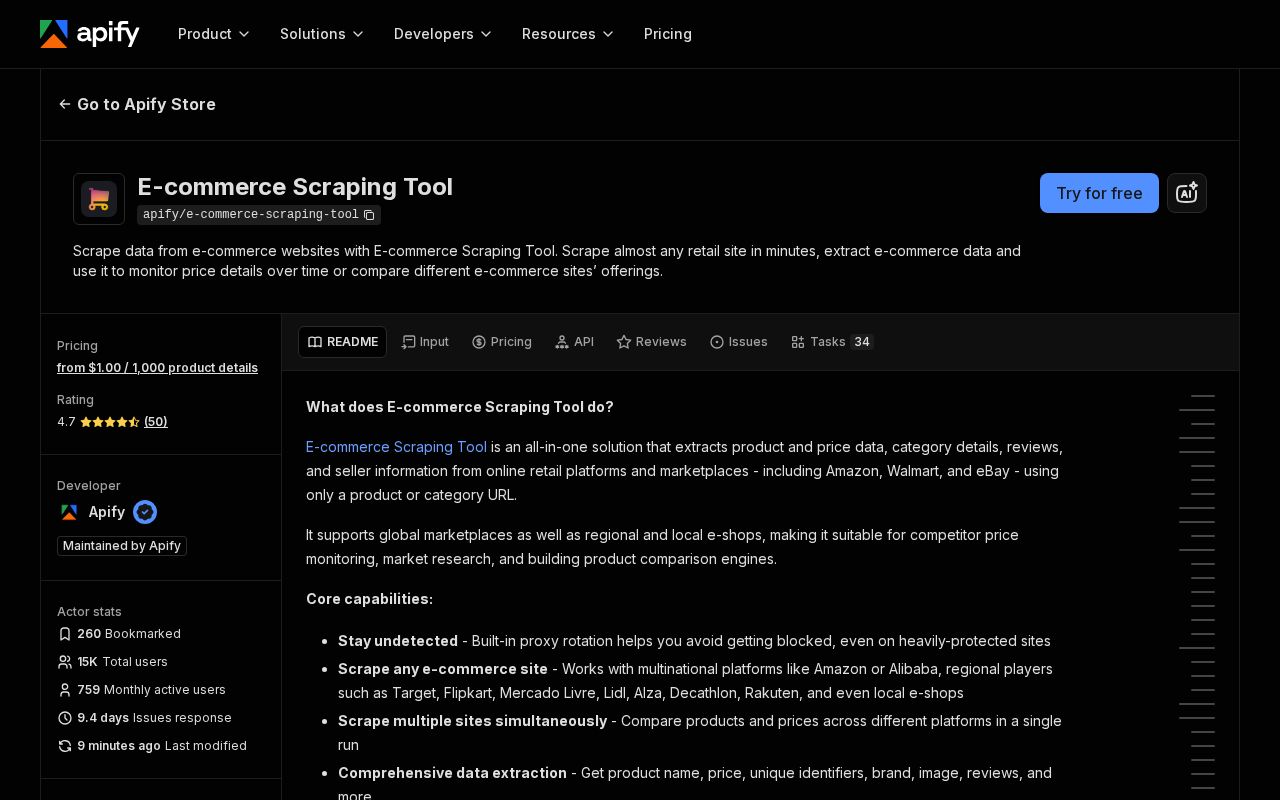The image size is (1280, 800).
Task: Click the bookmark icon beside 260 Bookmarked
Action: point(65,634)
